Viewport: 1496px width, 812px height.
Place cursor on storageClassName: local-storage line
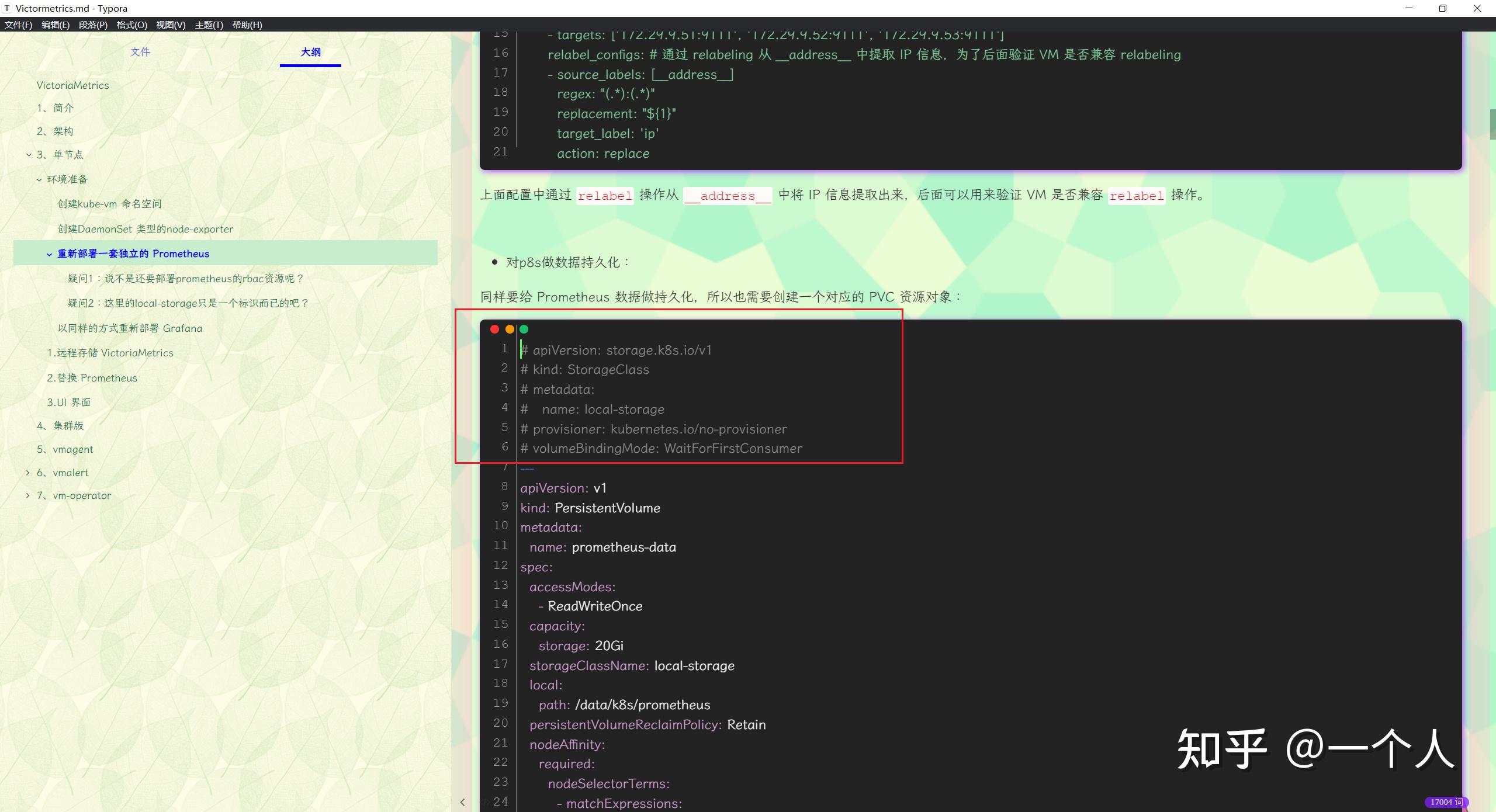click(x=632, y=666)
